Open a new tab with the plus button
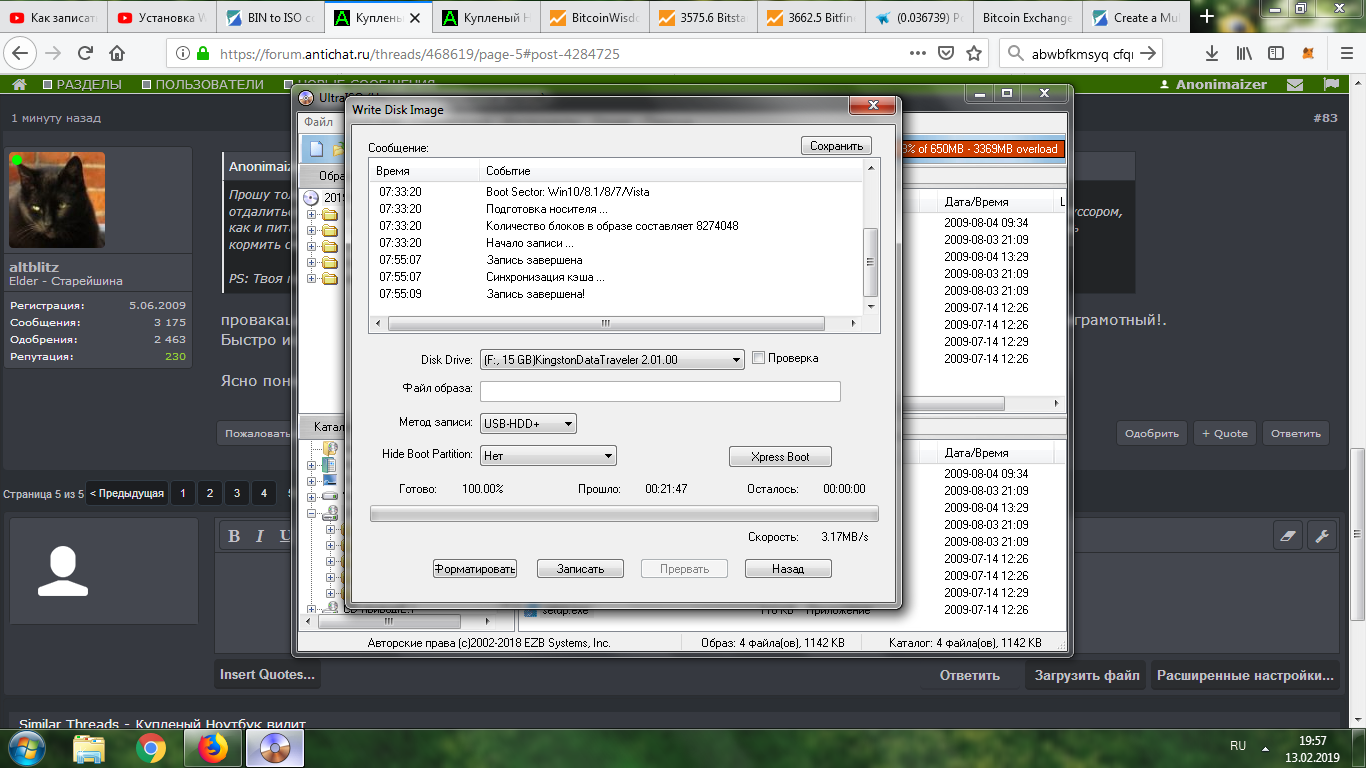This screenshot has height=768, width=1366. click(1208, 17)
